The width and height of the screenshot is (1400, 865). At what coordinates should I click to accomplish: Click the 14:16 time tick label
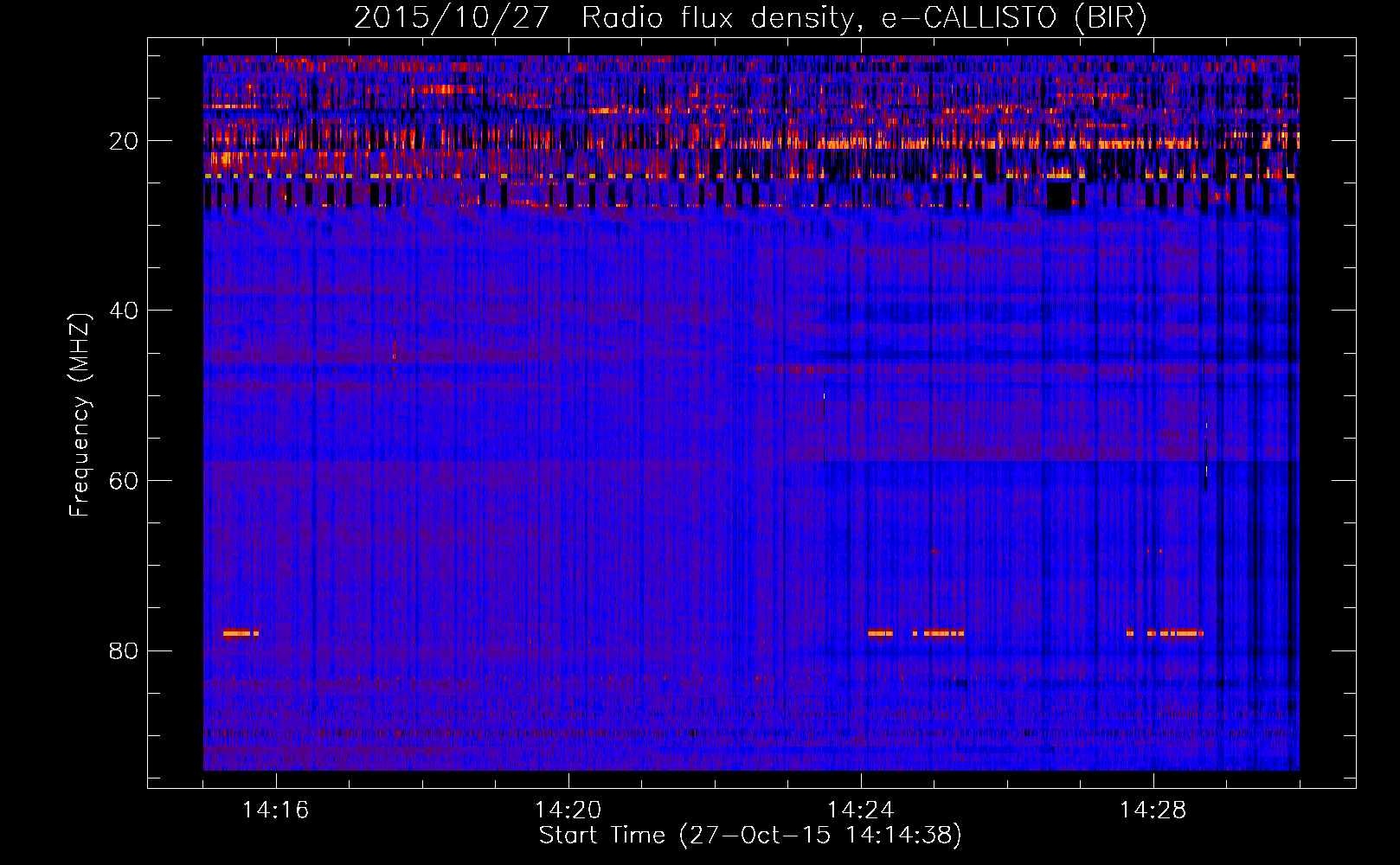276,810
